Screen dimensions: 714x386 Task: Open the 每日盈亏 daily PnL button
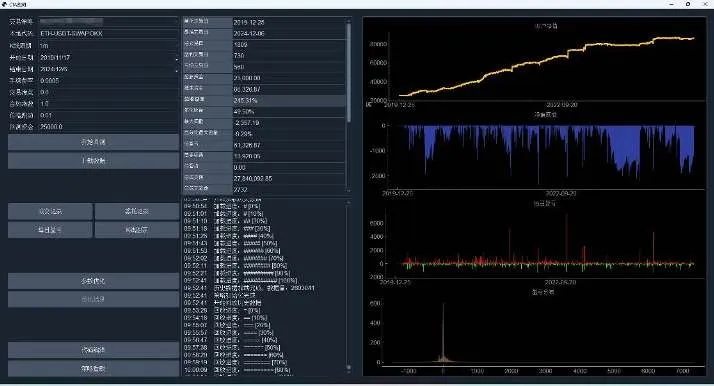coord(50,230)
